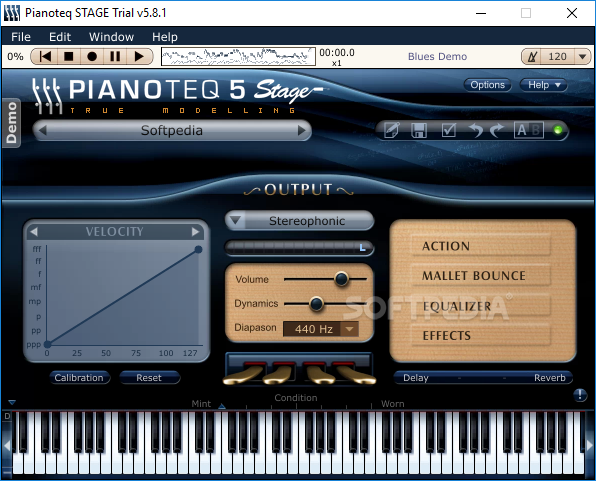Click the 00:00.0 time display

click(337, 52)
